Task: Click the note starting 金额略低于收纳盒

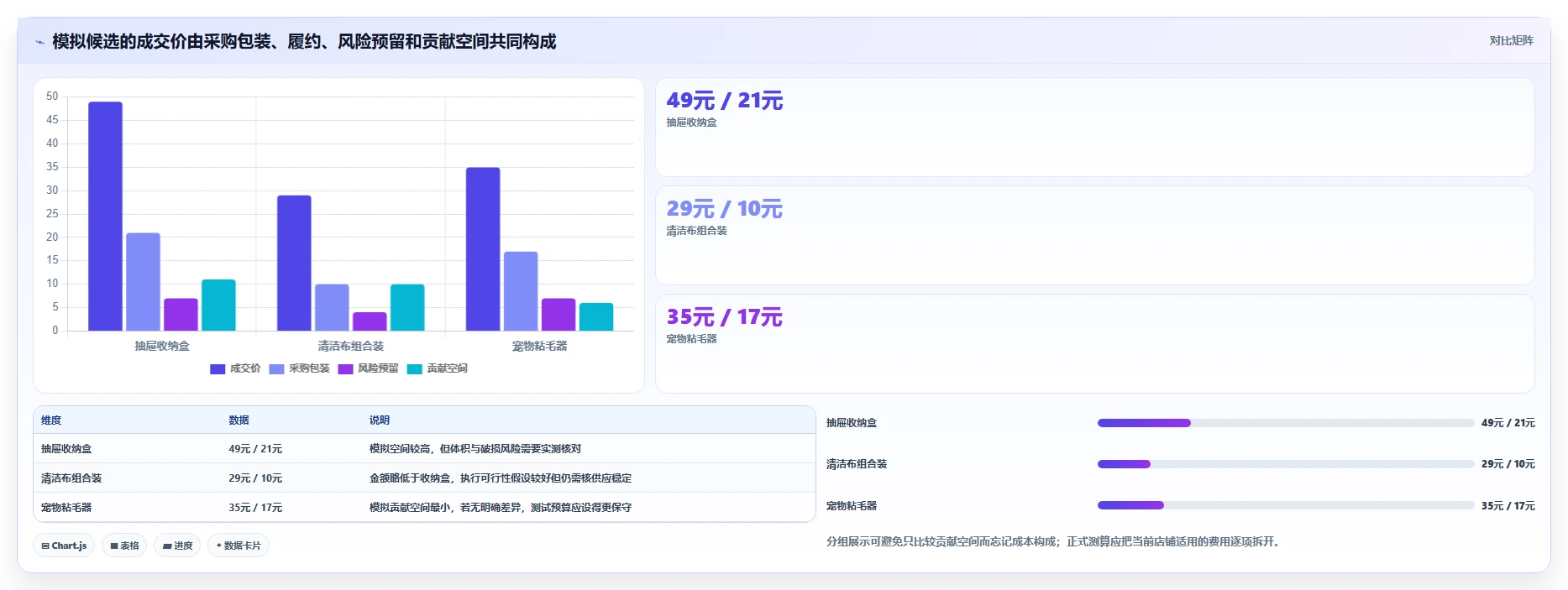Action: pos(501,478)
